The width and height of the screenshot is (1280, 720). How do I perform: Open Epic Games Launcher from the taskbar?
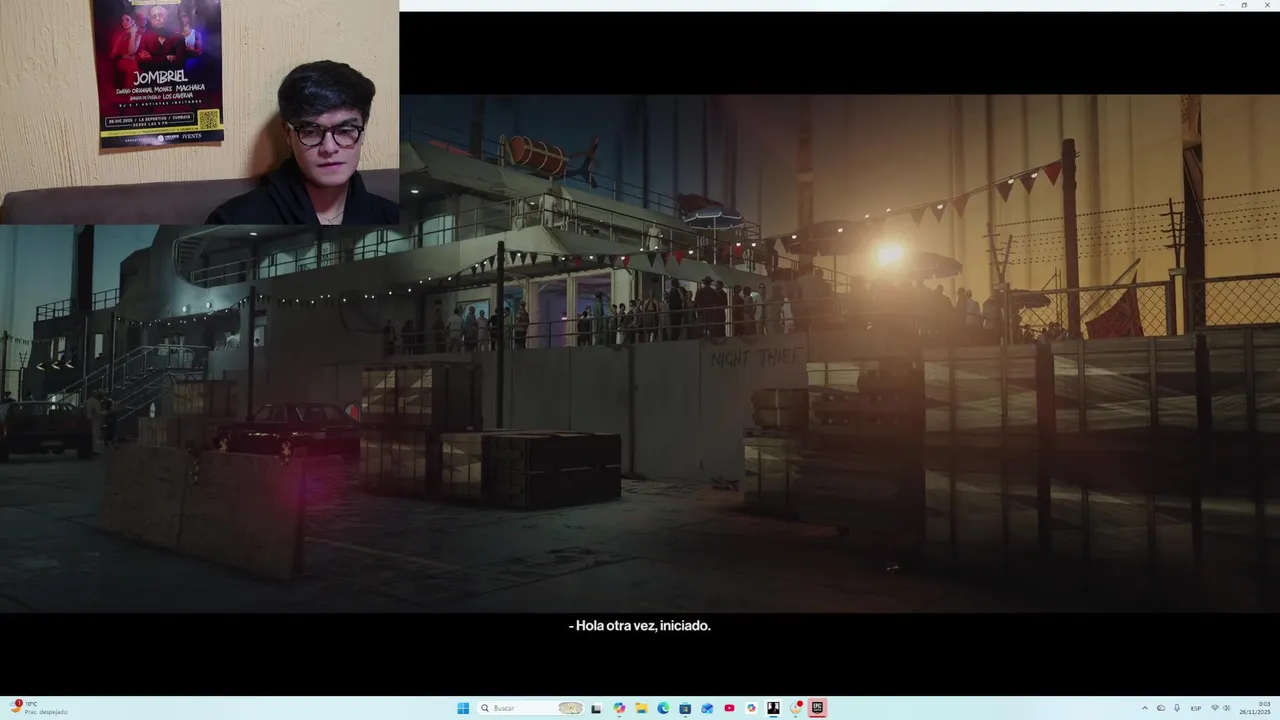(818, 708)
